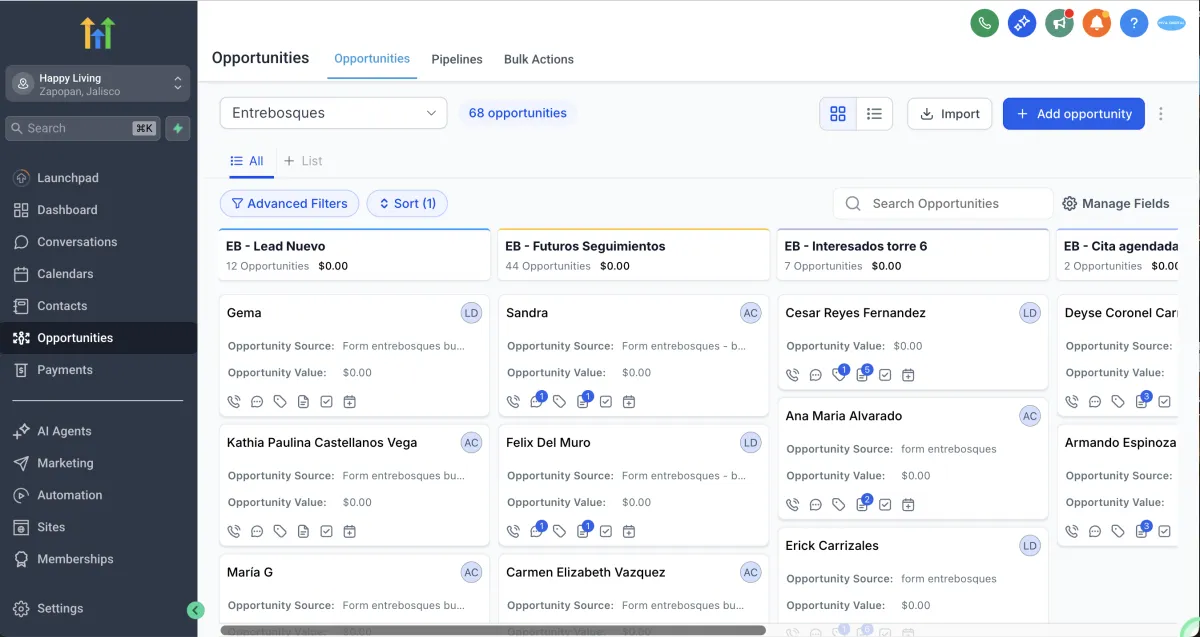Click the tag icon on Gema card

tap(280, 402)
